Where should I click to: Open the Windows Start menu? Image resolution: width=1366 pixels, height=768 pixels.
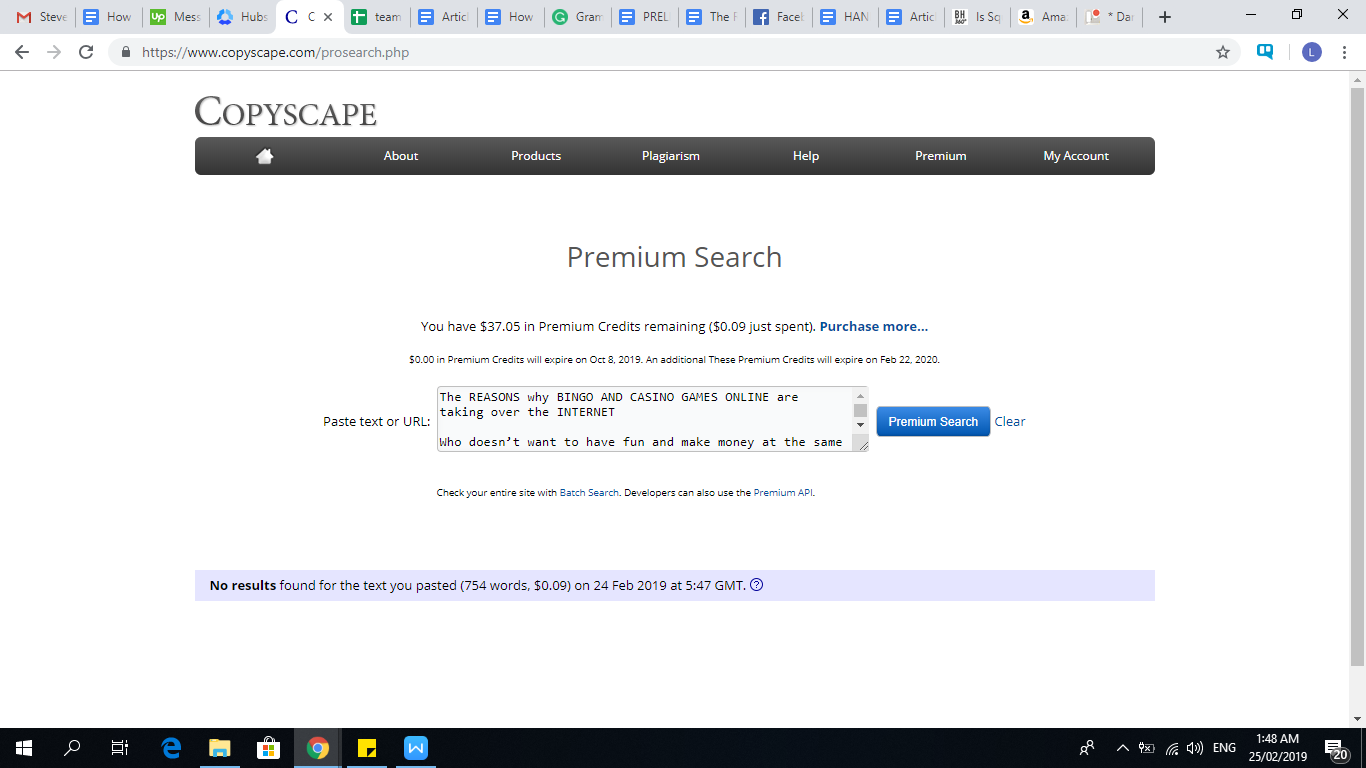24,747
